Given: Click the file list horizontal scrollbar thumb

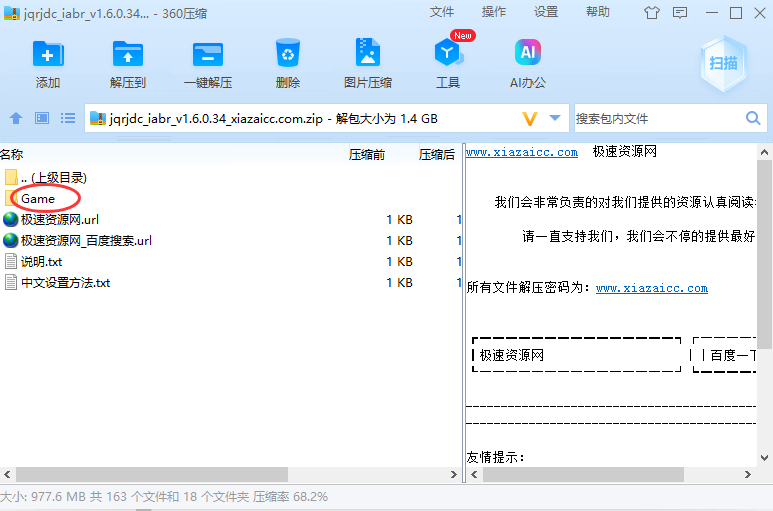Looking at the screenshot, I should tap(152, 475).
